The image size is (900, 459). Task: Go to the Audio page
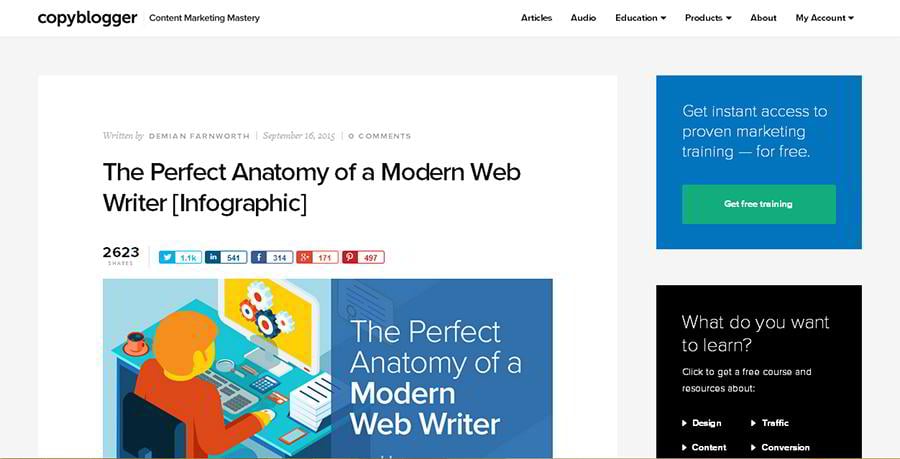(583, 18)
